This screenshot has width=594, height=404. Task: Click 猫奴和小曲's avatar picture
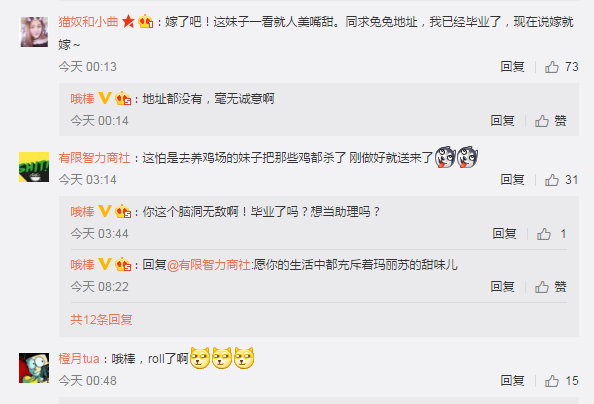coord(34,32)
